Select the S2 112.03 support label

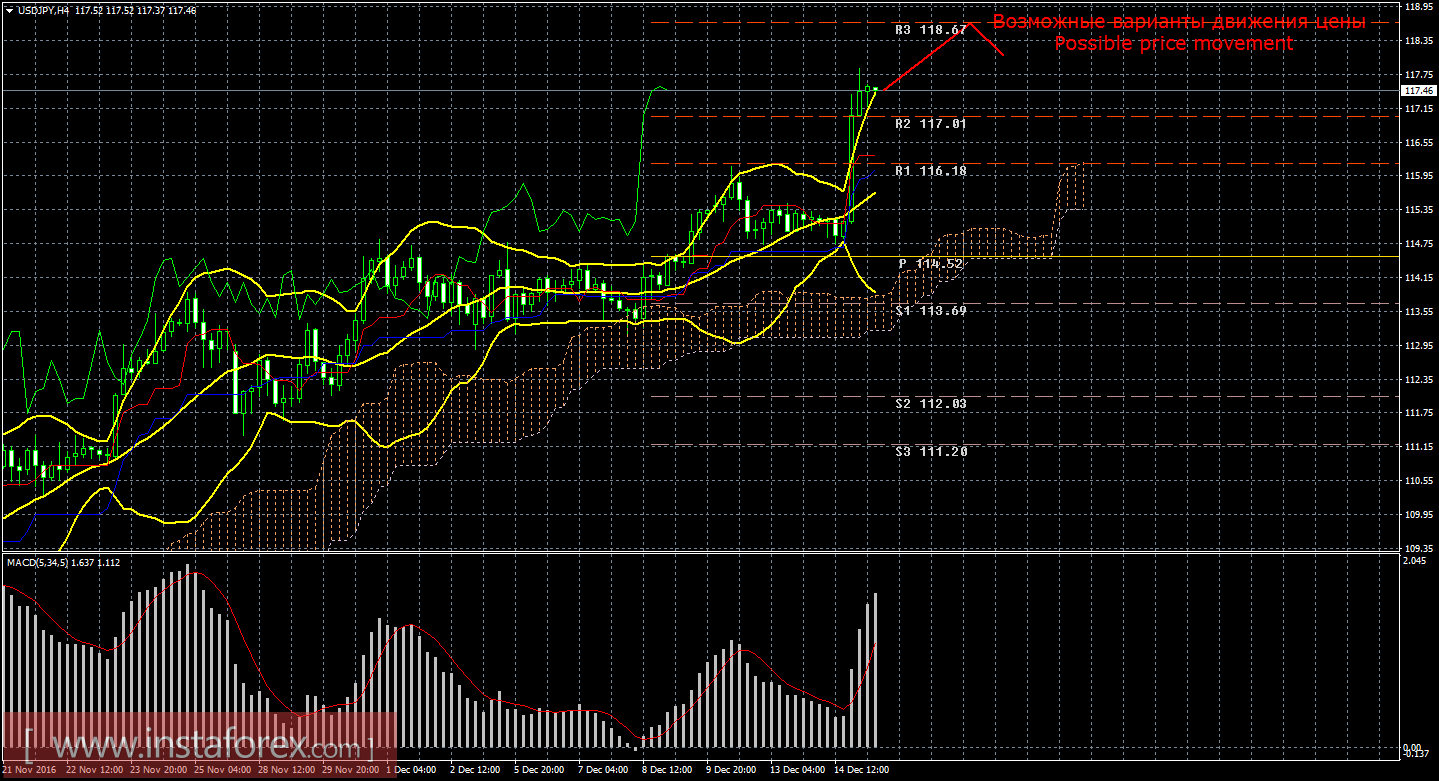931,403
